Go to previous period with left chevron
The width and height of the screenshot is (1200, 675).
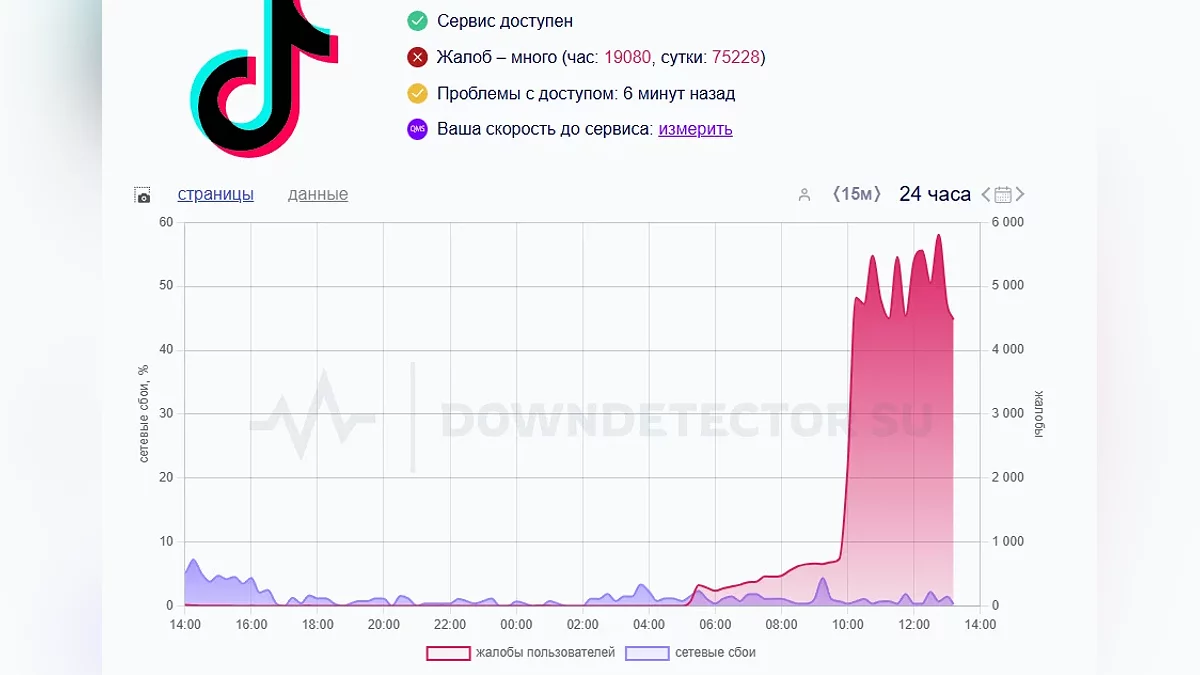point(986,195)
